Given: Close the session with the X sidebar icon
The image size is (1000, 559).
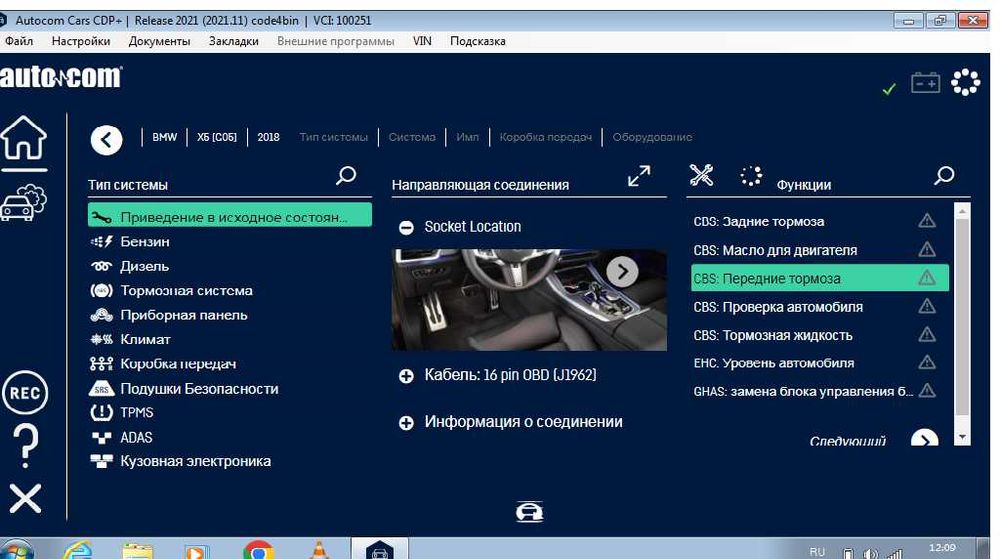Looking at the screenshot, I should click(x=26, y=498).
